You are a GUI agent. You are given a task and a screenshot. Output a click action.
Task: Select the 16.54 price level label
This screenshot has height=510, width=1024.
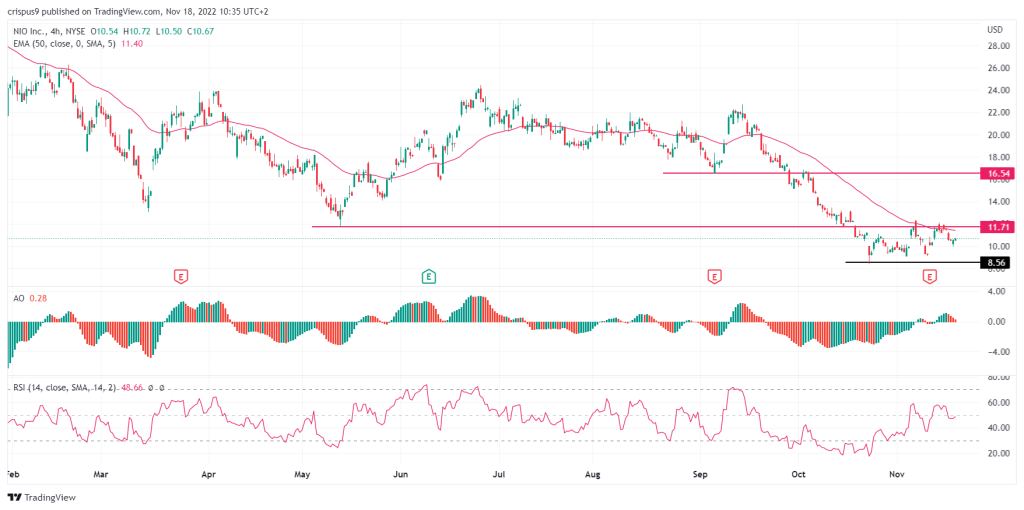coord(1001,173)
